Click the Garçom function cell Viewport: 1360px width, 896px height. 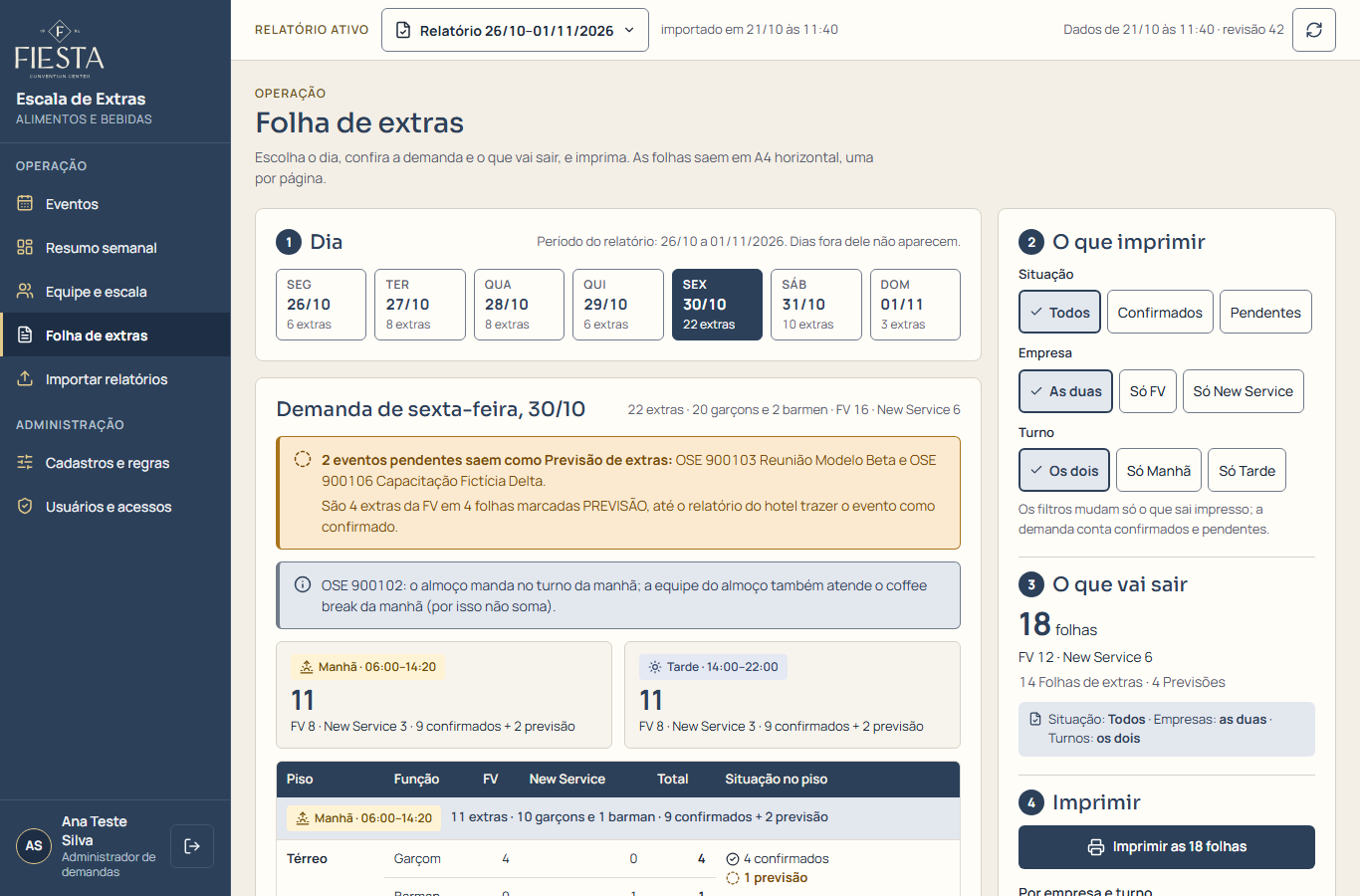point(417,859)
